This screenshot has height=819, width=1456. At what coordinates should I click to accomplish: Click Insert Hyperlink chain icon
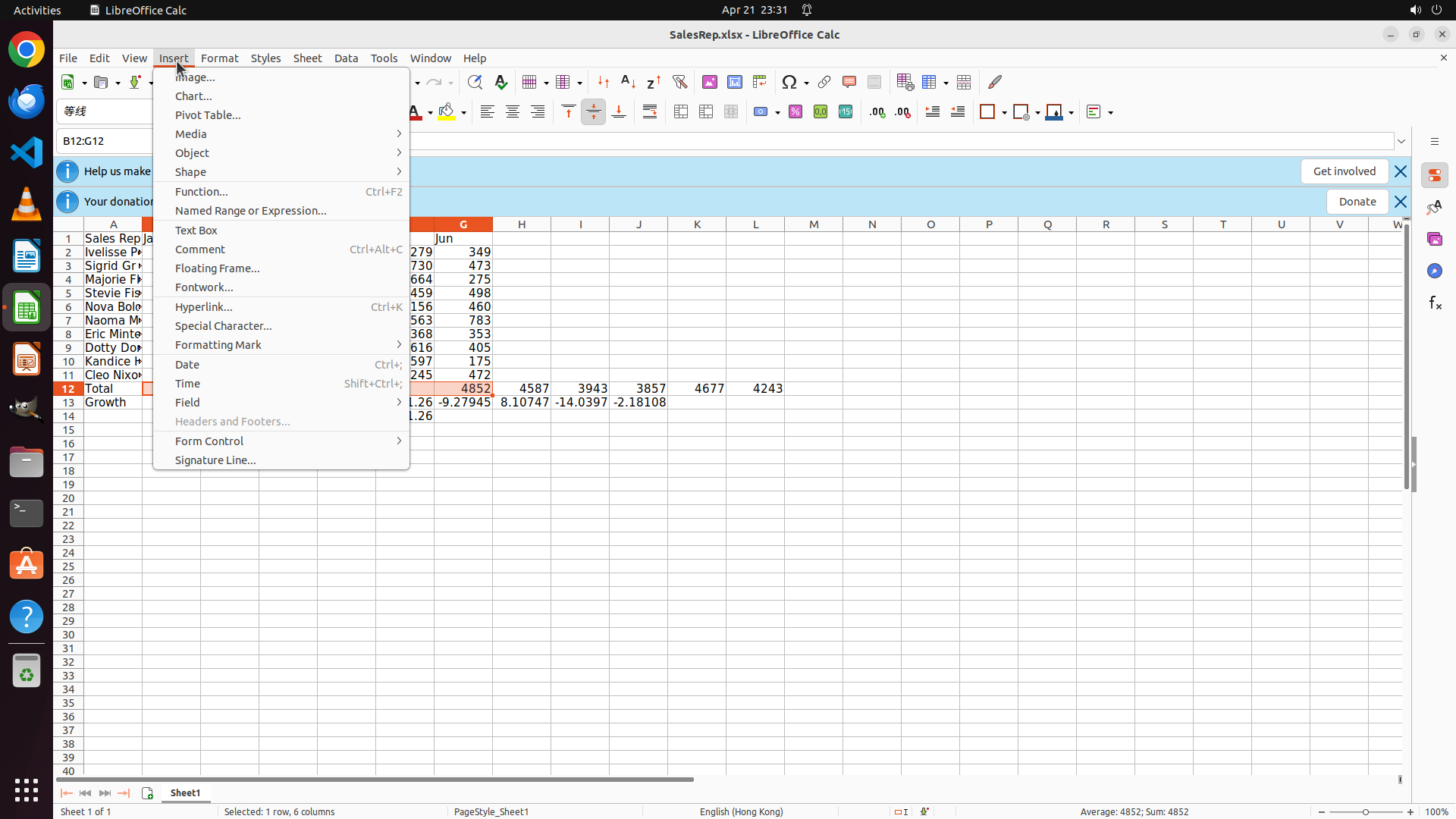click(x=824, y=82)
